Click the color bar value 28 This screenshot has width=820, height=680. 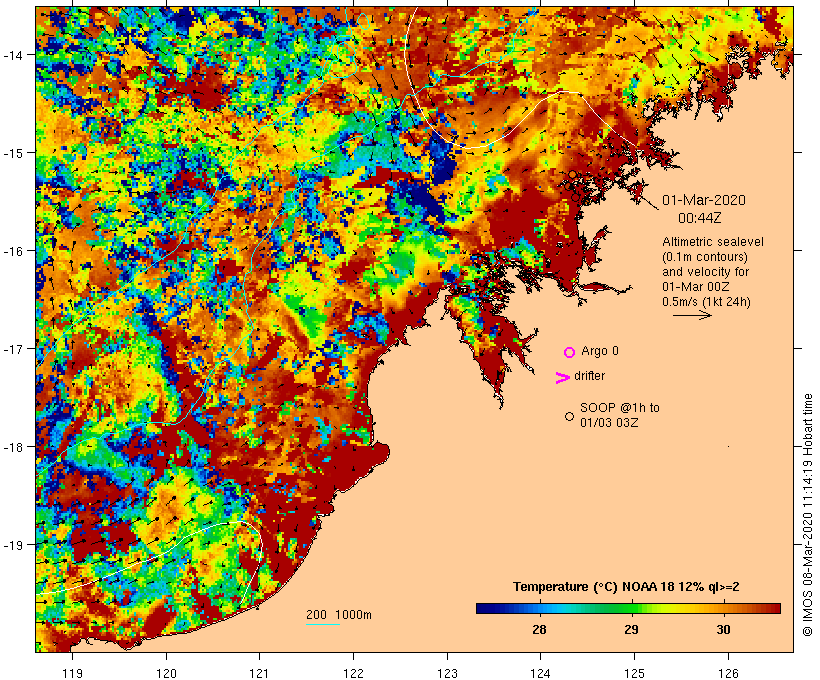click(539, 630)
